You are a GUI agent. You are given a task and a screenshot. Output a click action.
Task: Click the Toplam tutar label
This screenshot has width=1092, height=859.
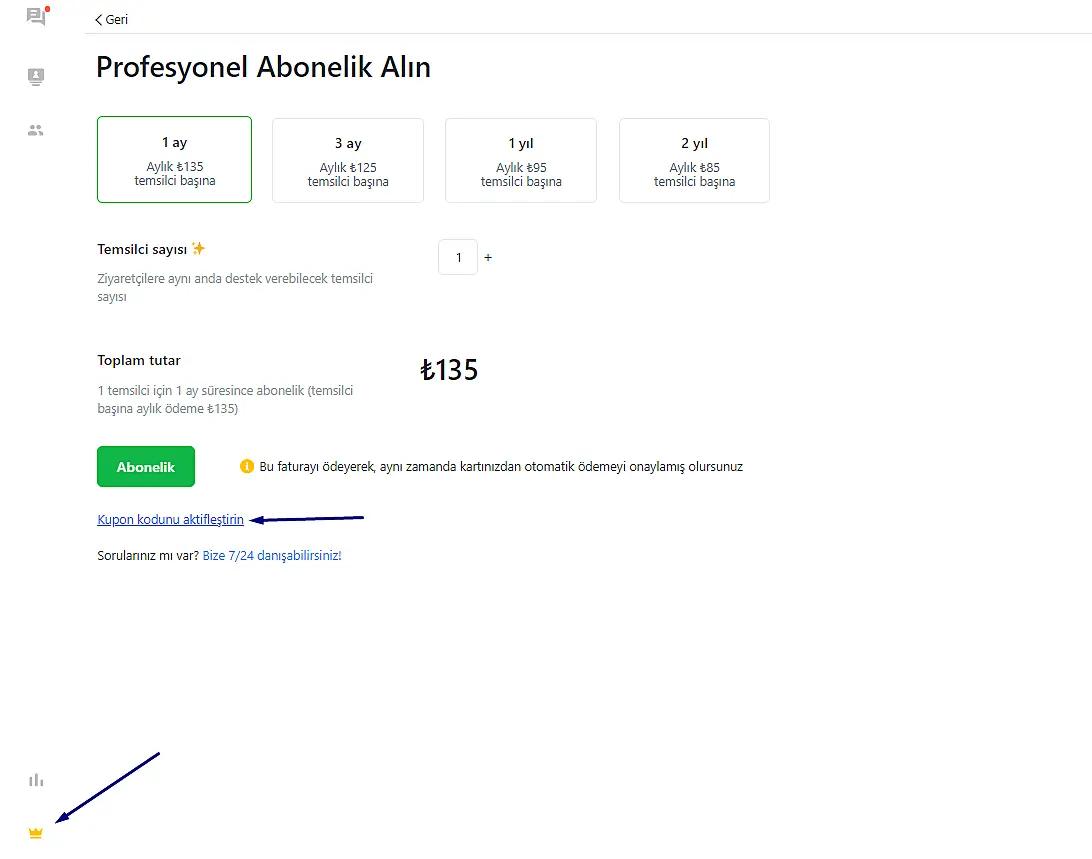click(x=139, y=360)
